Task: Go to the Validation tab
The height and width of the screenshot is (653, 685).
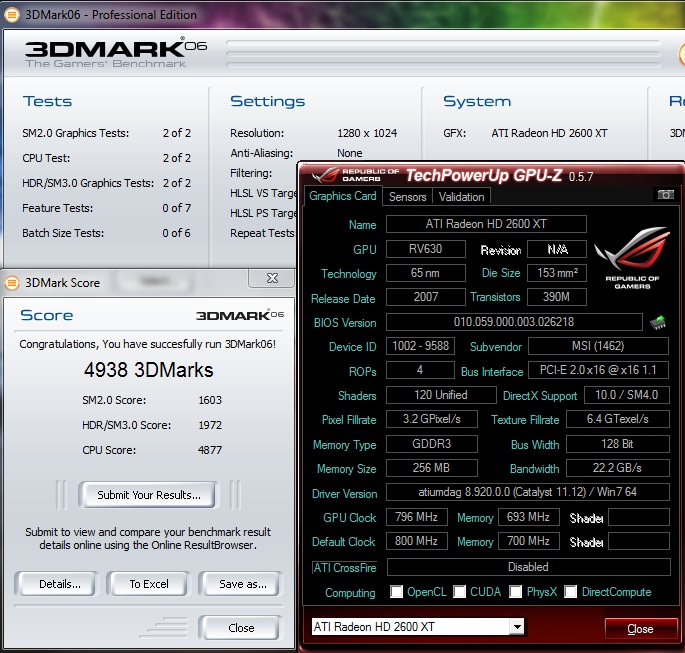Action: [x=462, y=197]
